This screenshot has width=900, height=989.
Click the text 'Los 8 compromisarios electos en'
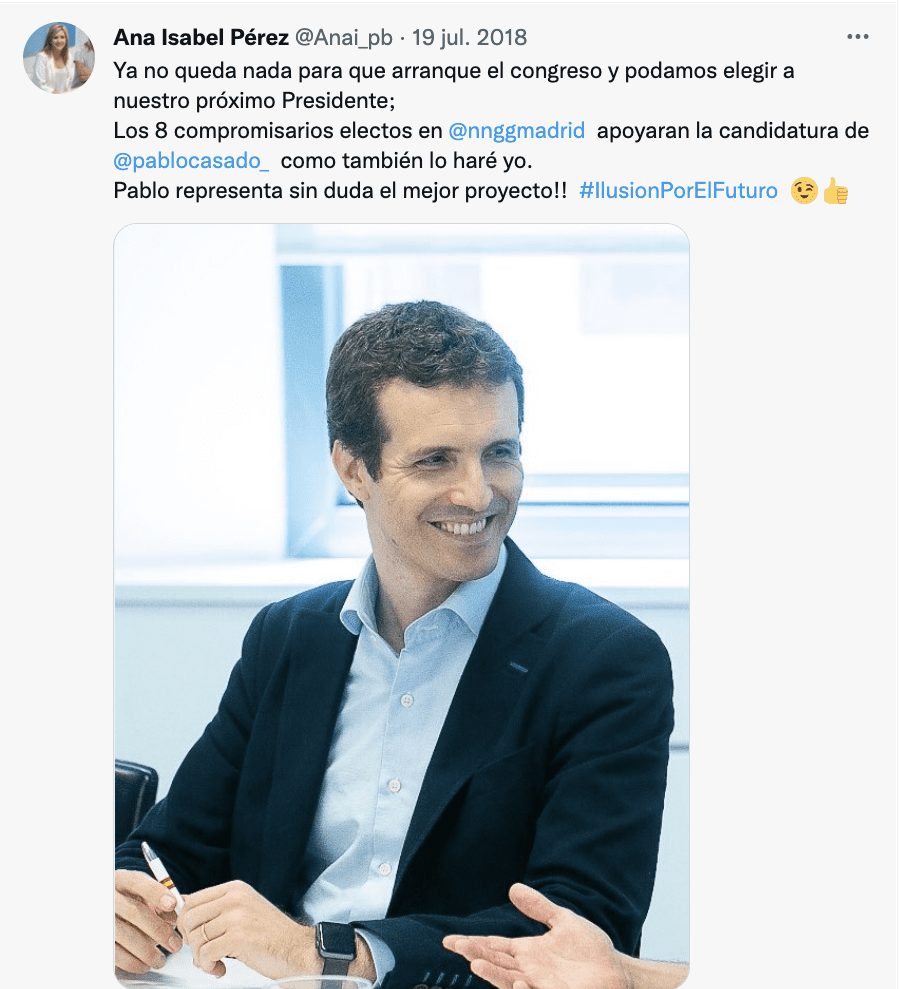click(278, 131)
